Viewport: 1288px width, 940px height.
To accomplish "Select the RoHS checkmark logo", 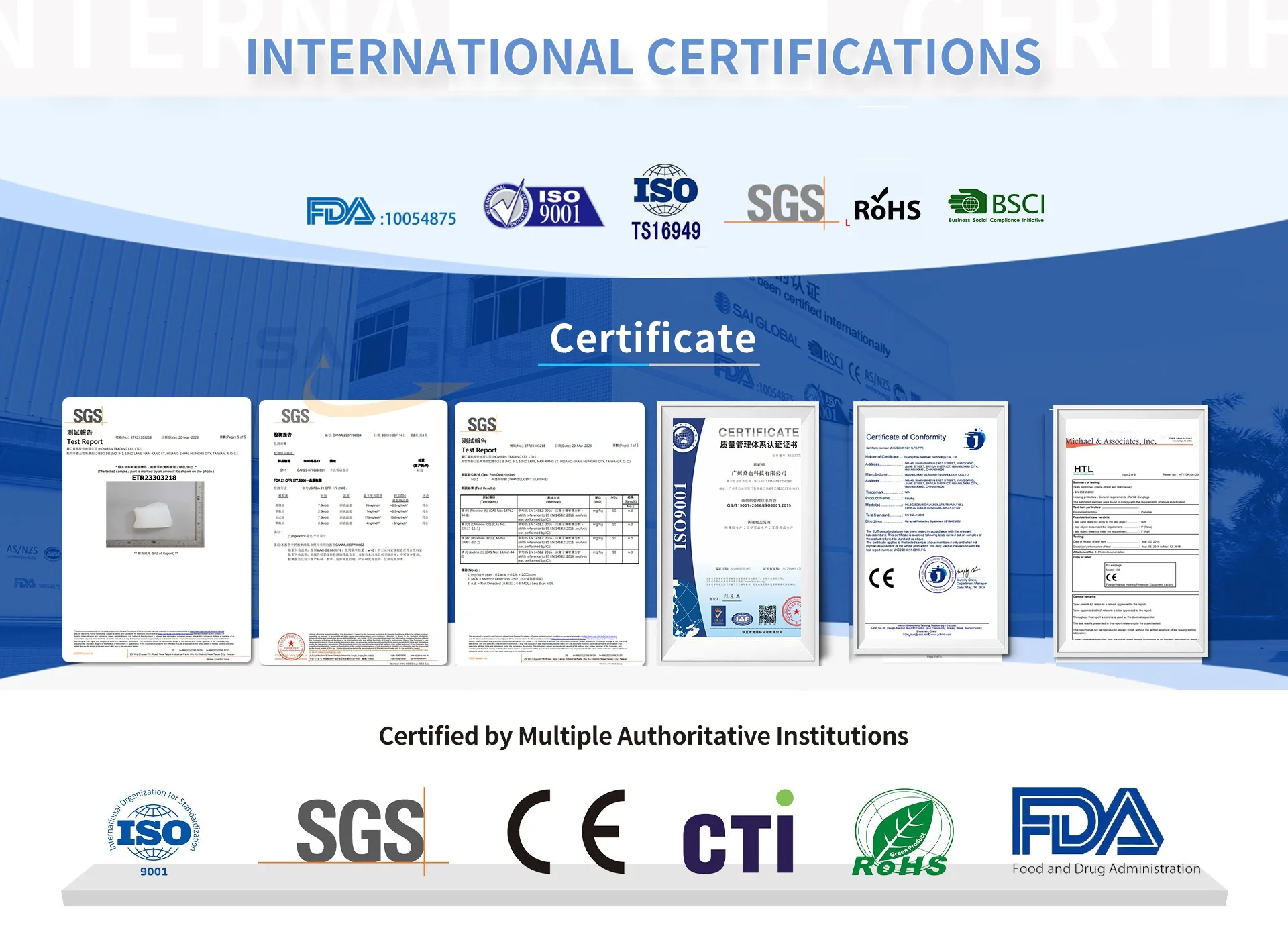I will 887,205.
